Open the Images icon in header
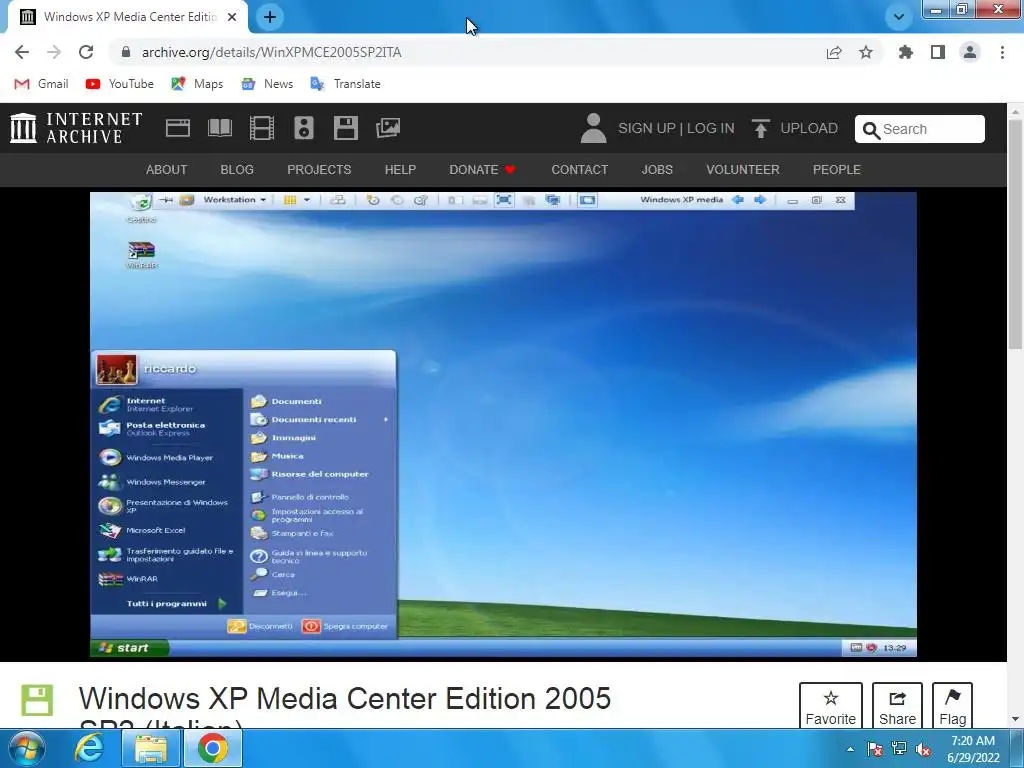 pyautogui.click(x=388, y=128)
